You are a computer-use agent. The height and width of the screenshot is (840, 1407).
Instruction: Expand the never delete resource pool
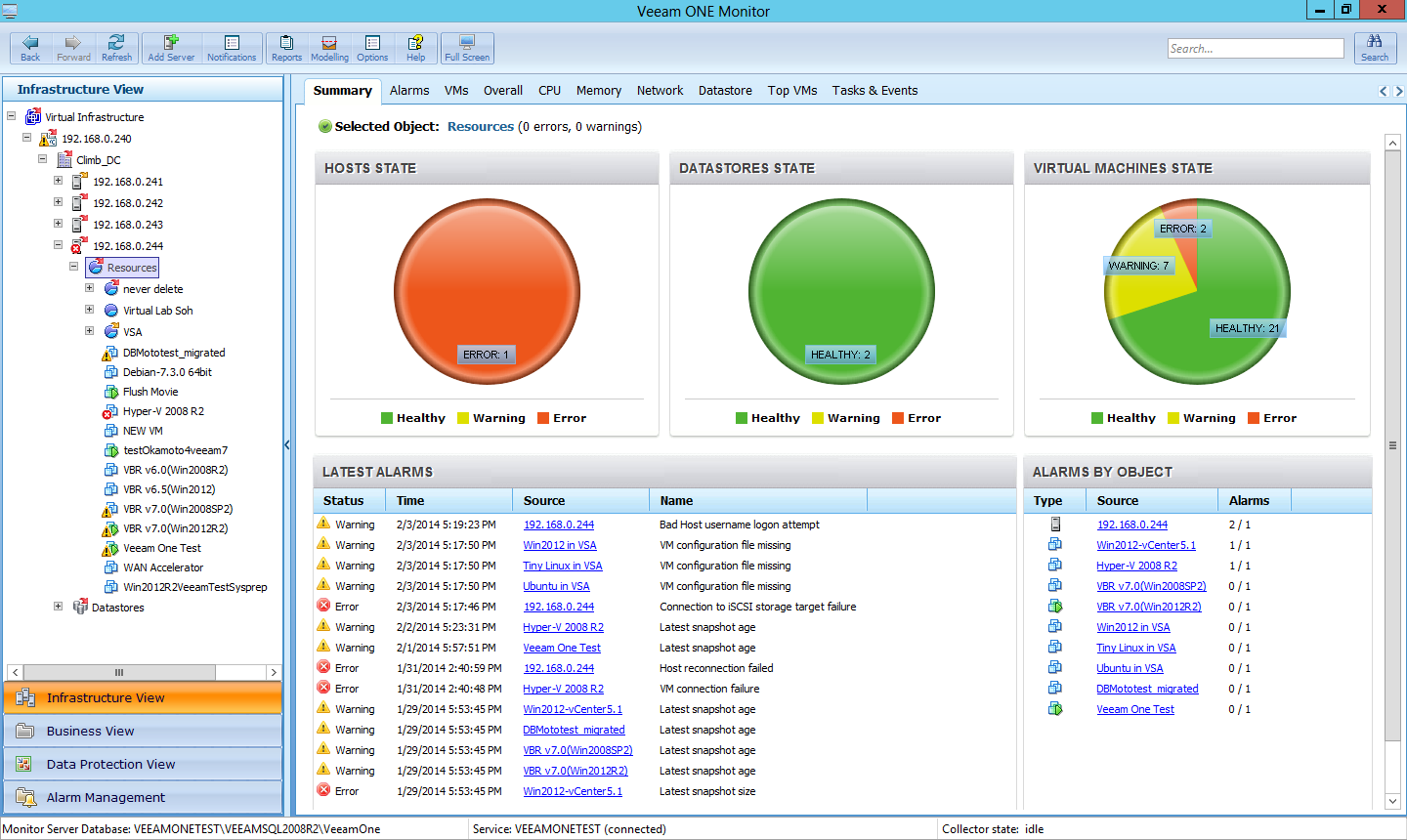(x=89, y=287)
